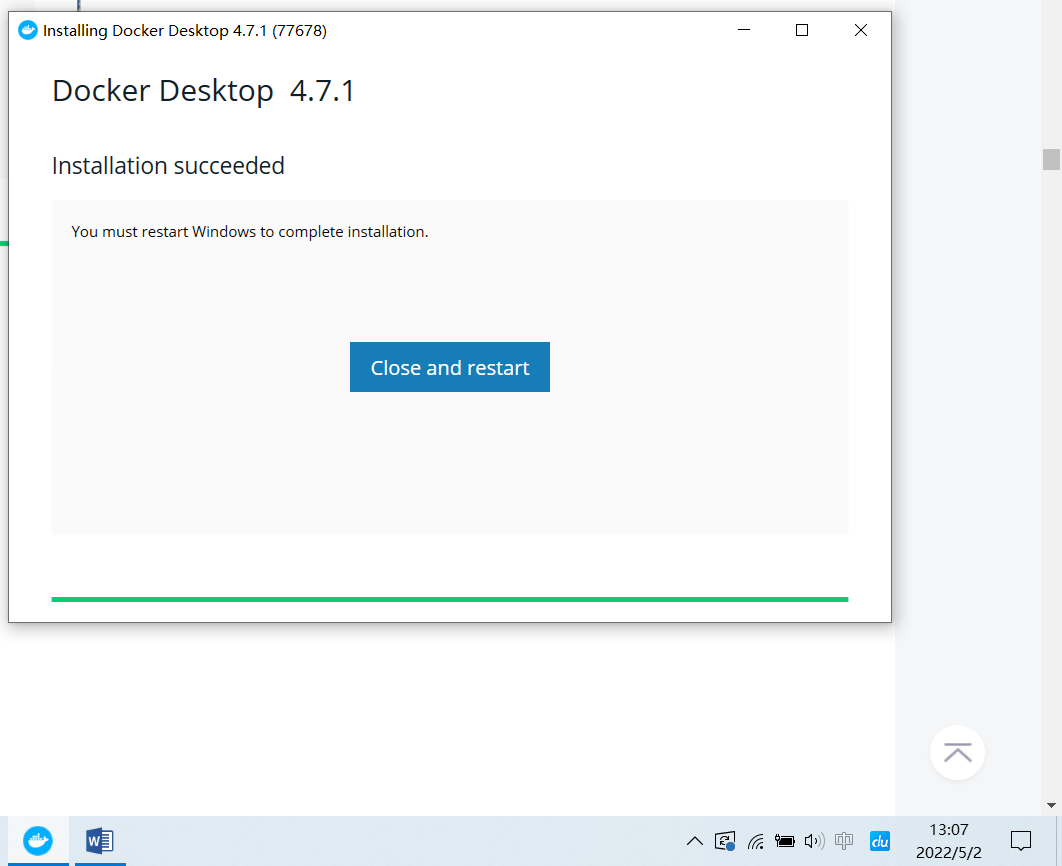This screenshot has height=866, width=1062.
Task: Open the display tray icon with blue dot
Action: pos(725,842)
